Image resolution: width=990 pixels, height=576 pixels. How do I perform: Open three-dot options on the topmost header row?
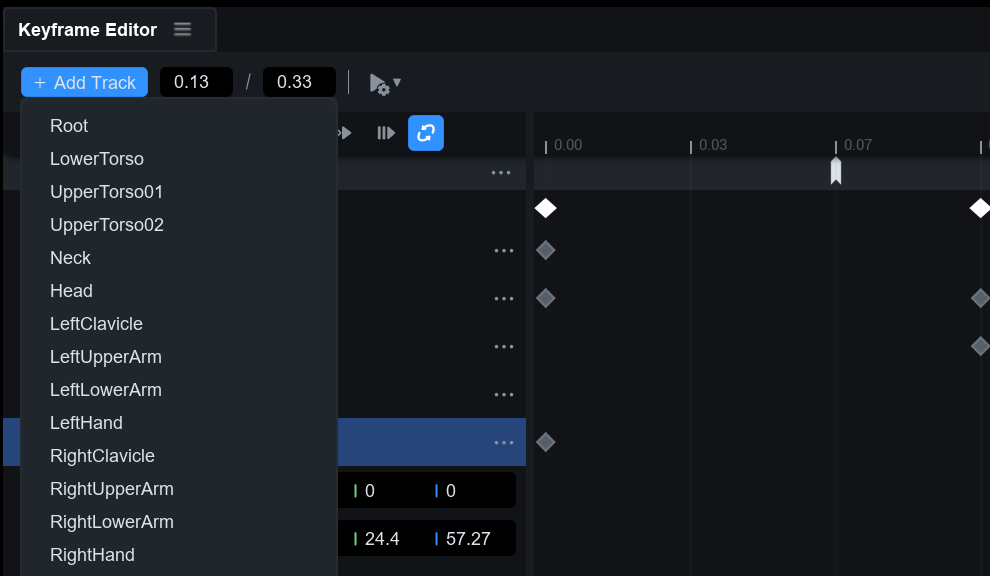tap(501, 173)
